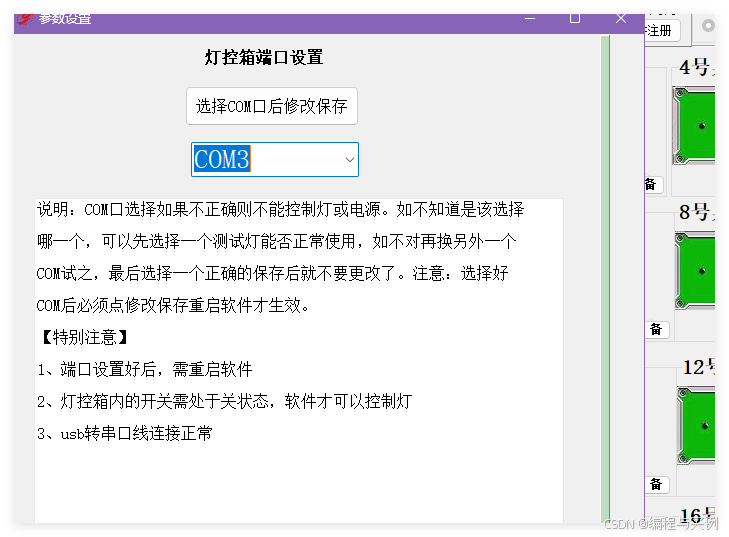
Task: Click the 备 button below 12号 table
Action: coord(656,484)
